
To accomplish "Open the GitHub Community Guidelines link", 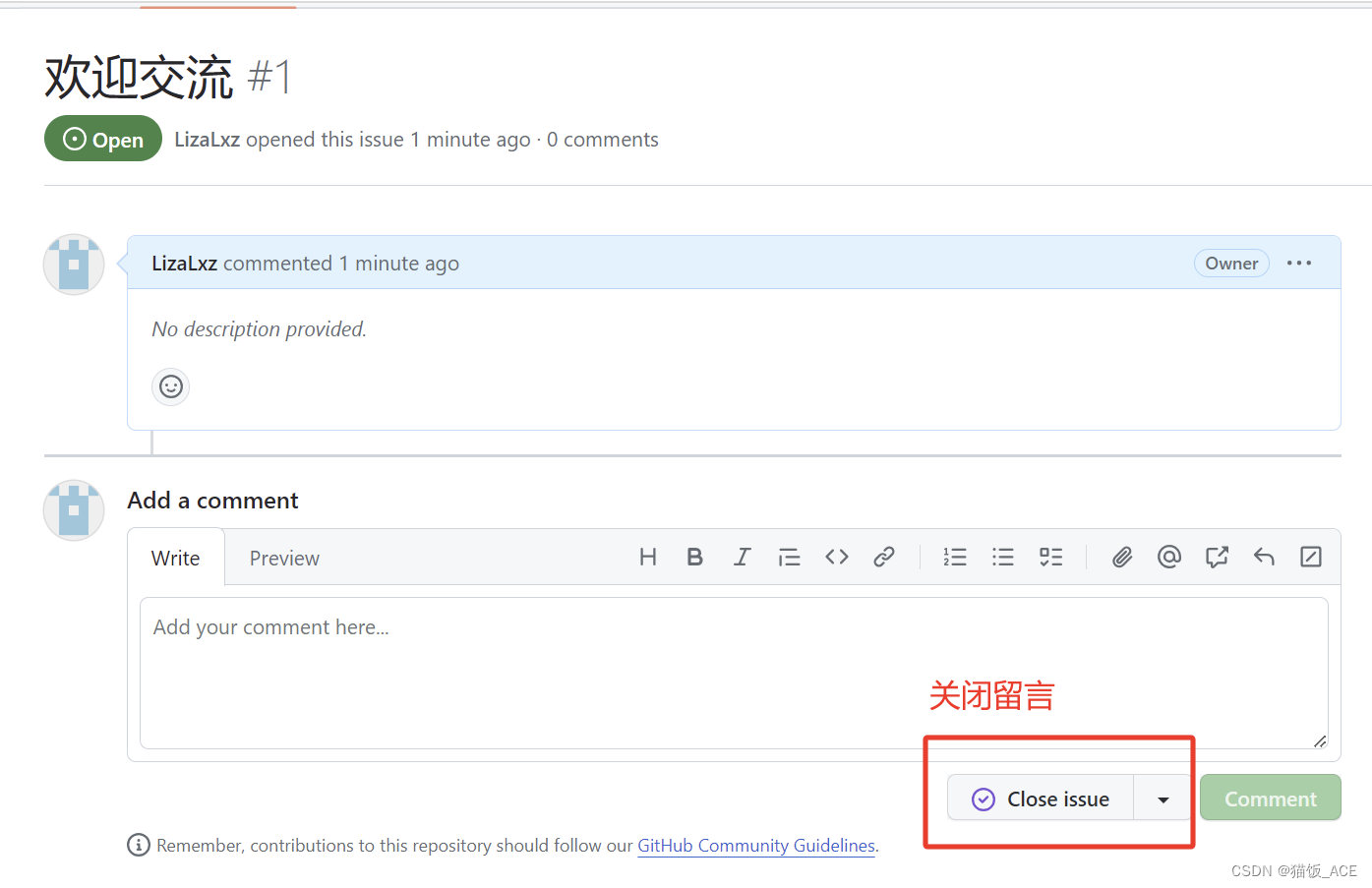I will tap(756, 845).
